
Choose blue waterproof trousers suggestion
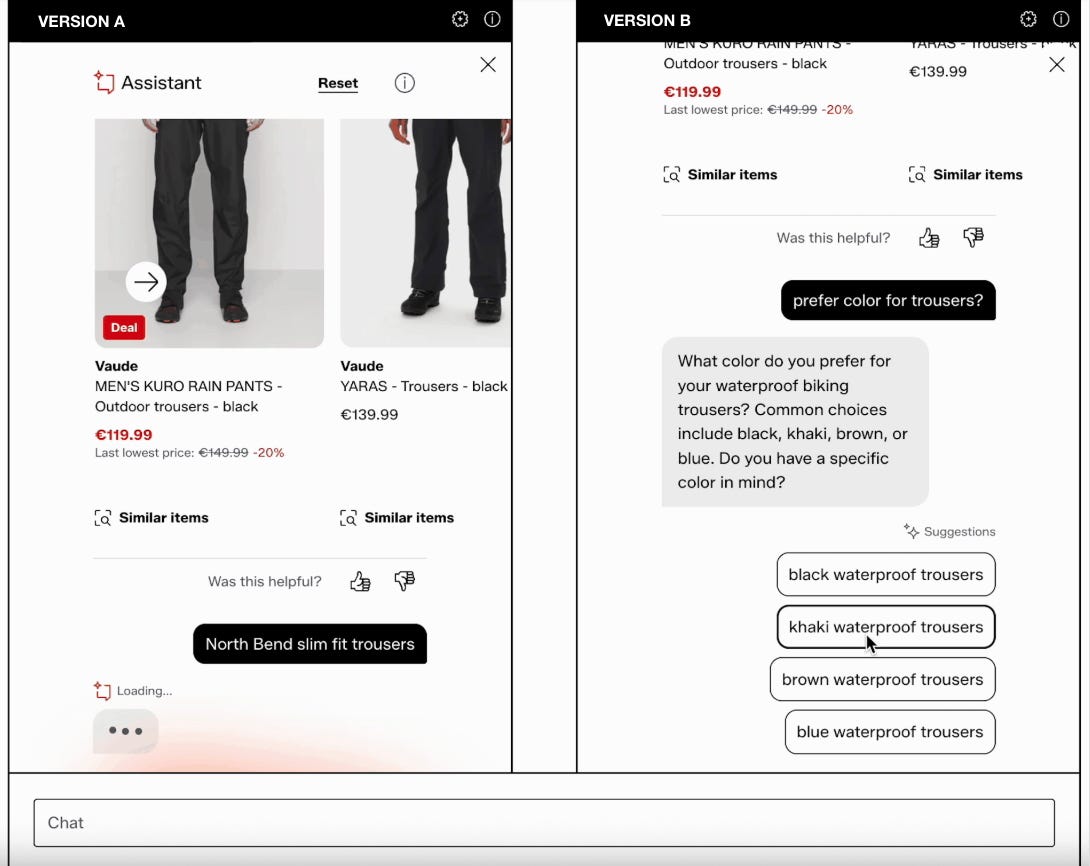tap(890, 732)
